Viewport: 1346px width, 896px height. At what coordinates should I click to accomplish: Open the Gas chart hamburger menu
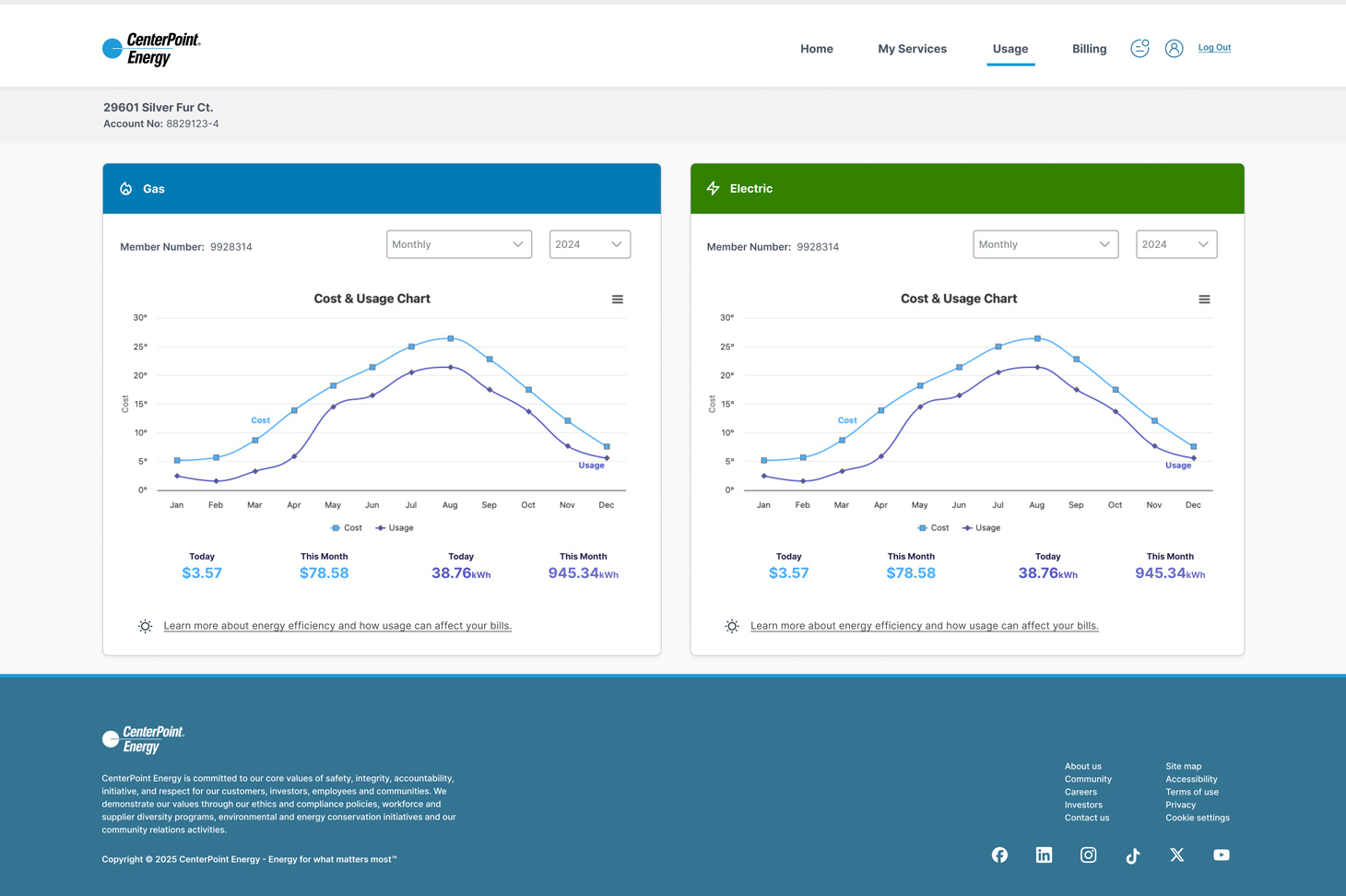coord(618,300)
